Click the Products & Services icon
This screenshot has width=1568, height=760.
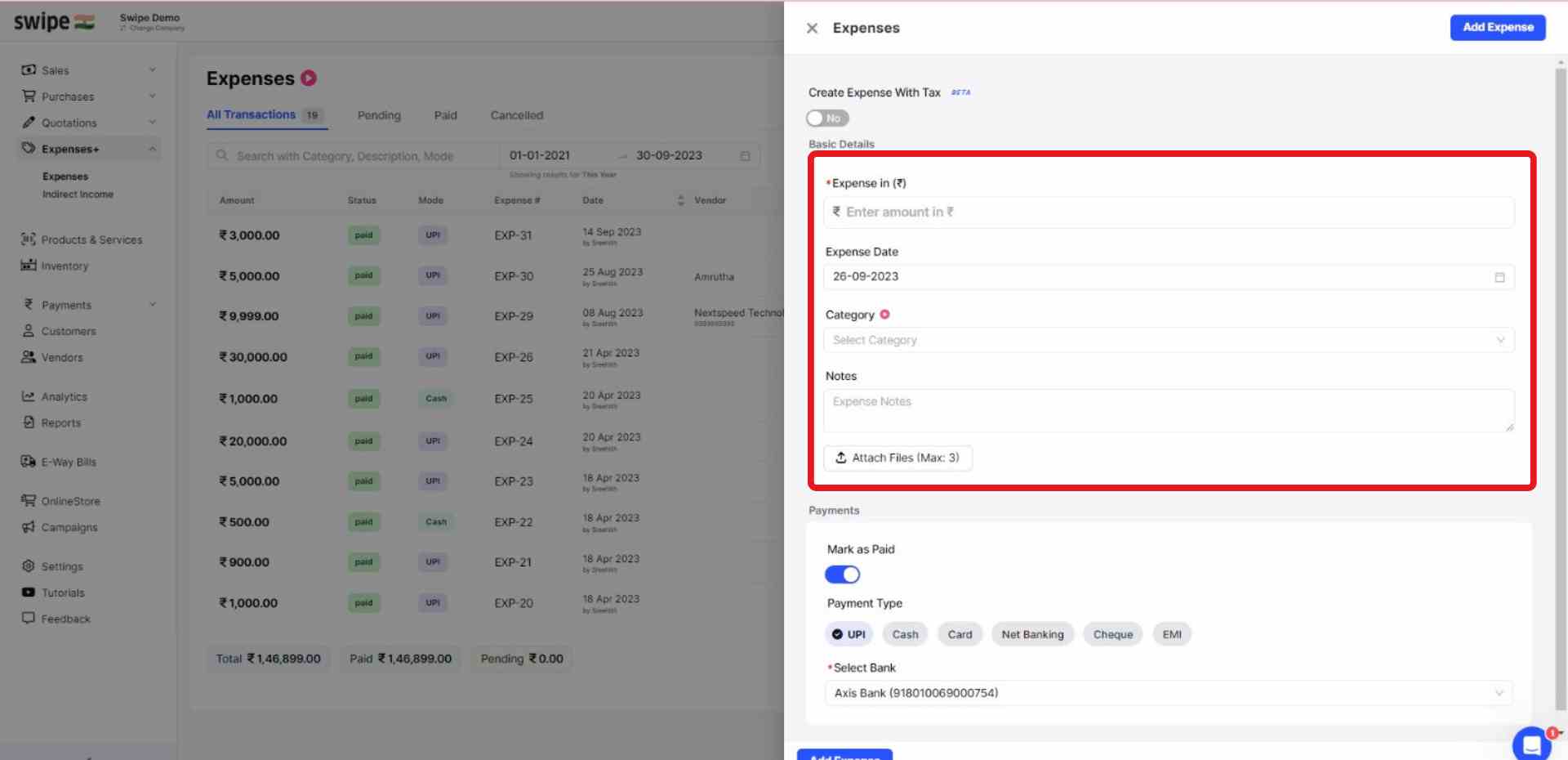click(x=29, y=239)
